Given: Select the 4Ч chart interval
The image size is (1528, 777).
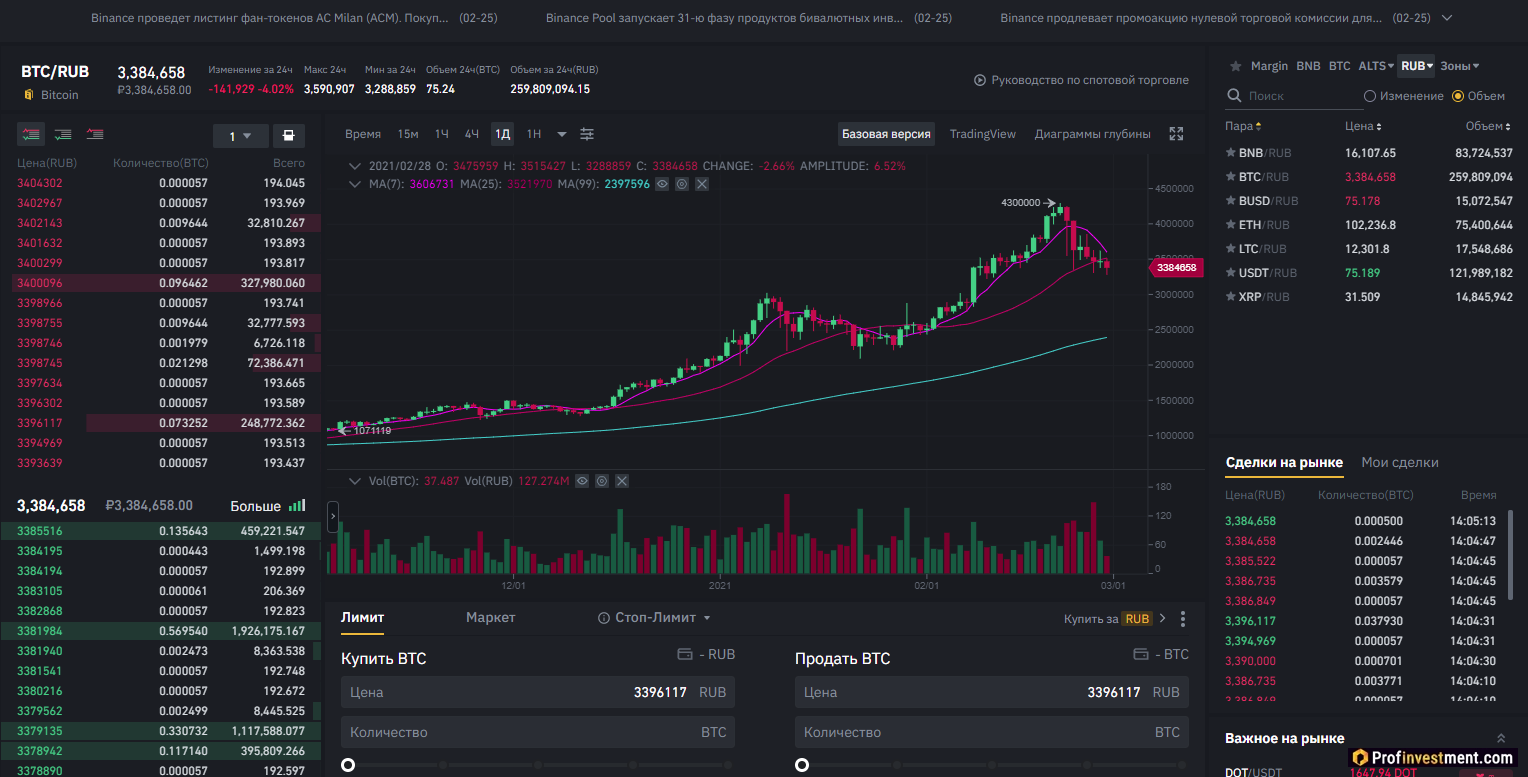Looking at the screenshot, I should [x=472, y=134].
